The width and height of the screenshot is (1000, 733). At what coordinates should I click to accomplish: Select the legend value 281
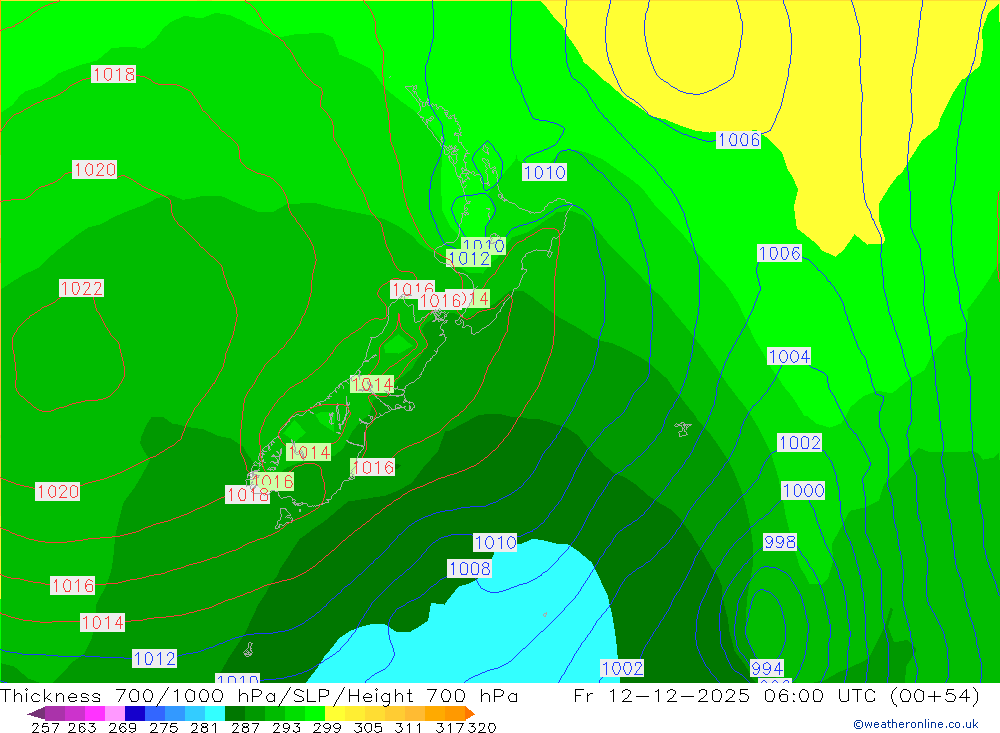click(204, 727)
